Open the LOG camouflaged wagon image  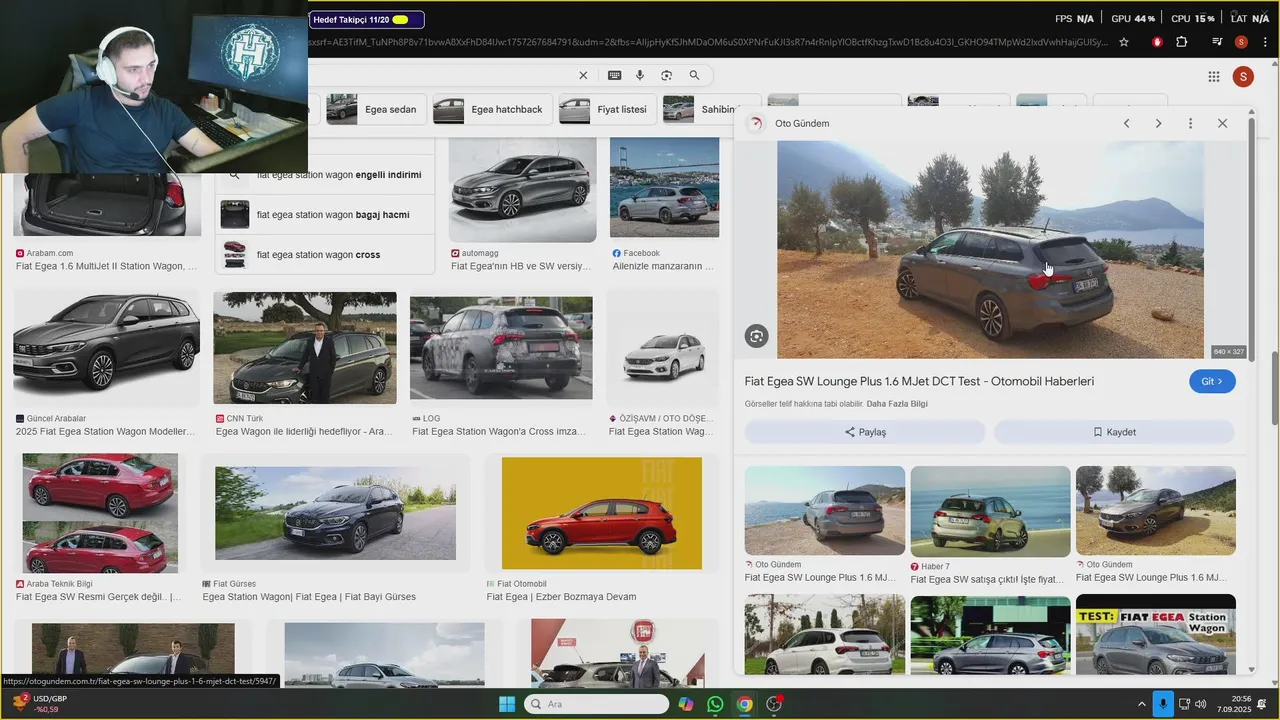501,348
